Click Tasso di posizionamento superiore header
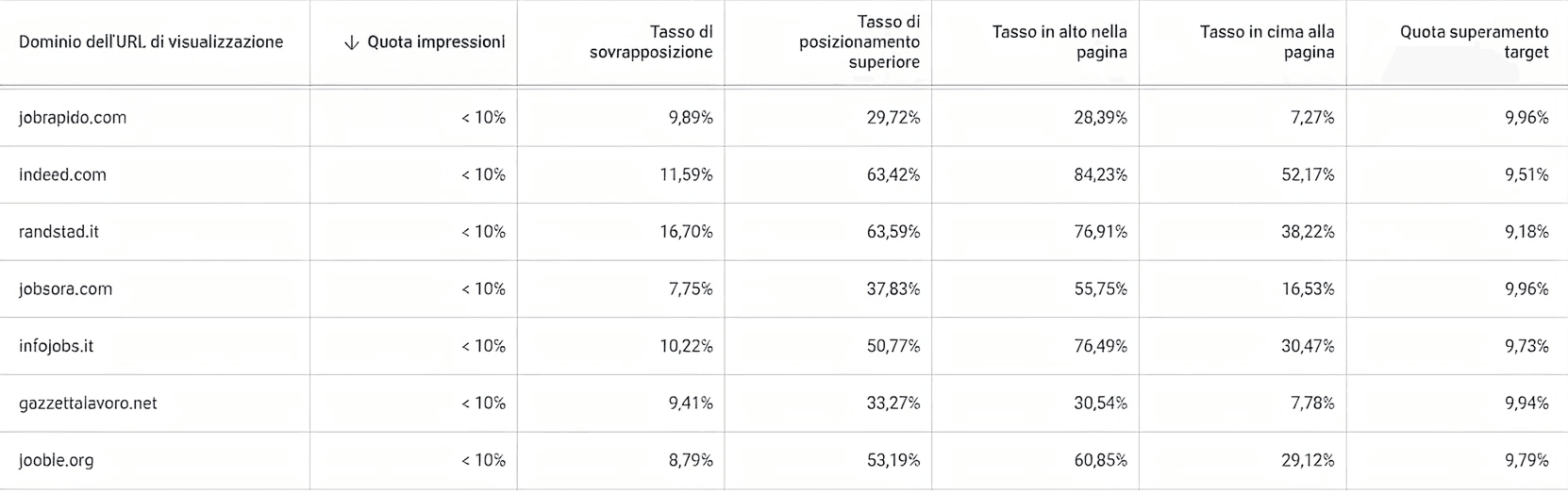This screenshot has height=494, width=1568. coord(859,42)
